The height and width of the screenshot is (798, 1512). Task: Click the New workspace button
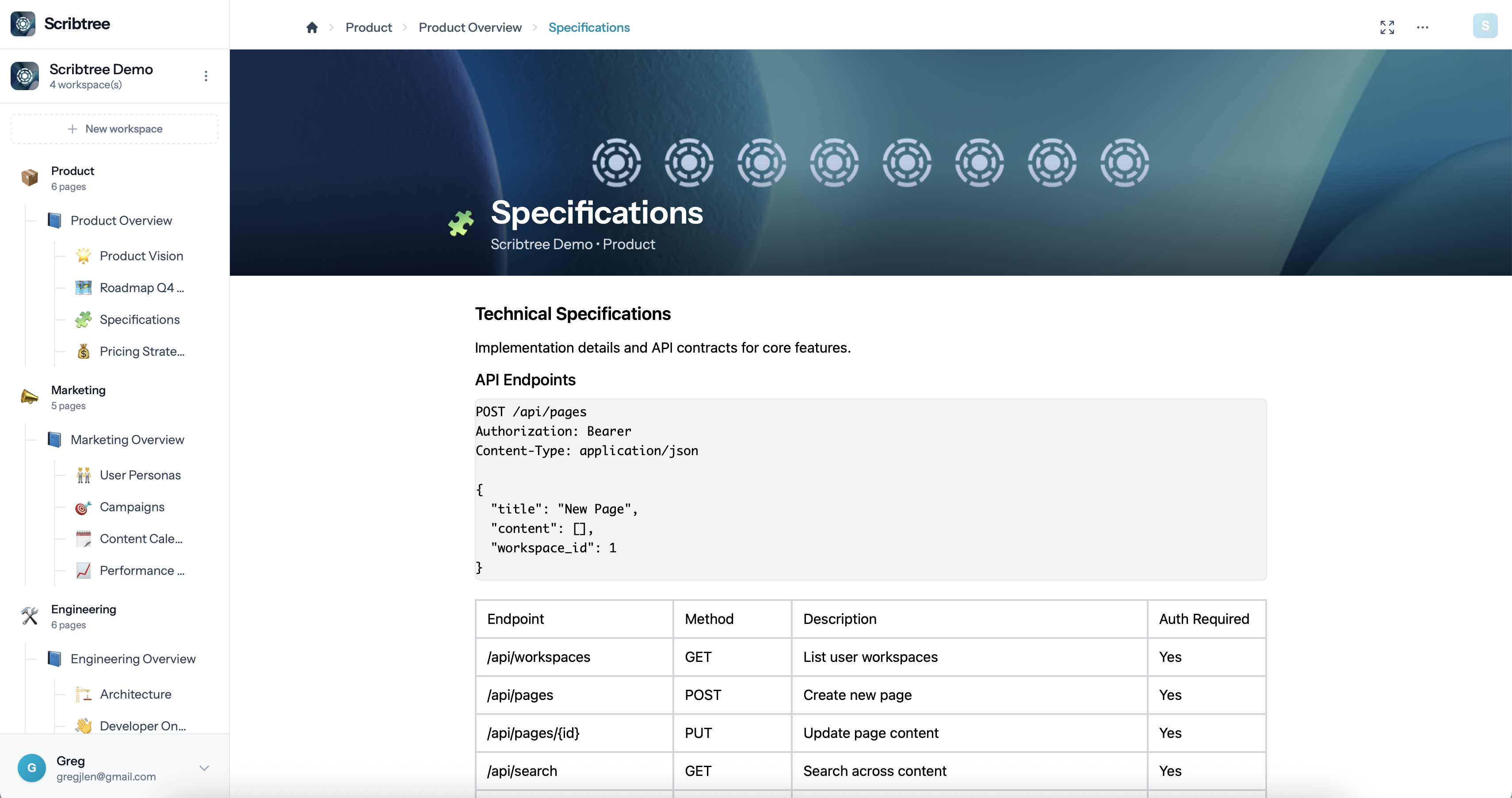coord(115,129)
